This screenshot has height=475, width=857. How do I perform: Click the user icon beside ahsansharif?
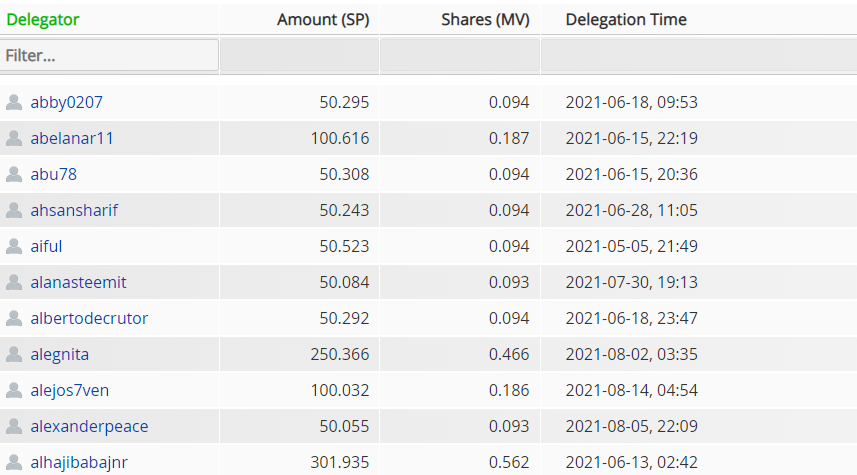[x=14, y=210]
